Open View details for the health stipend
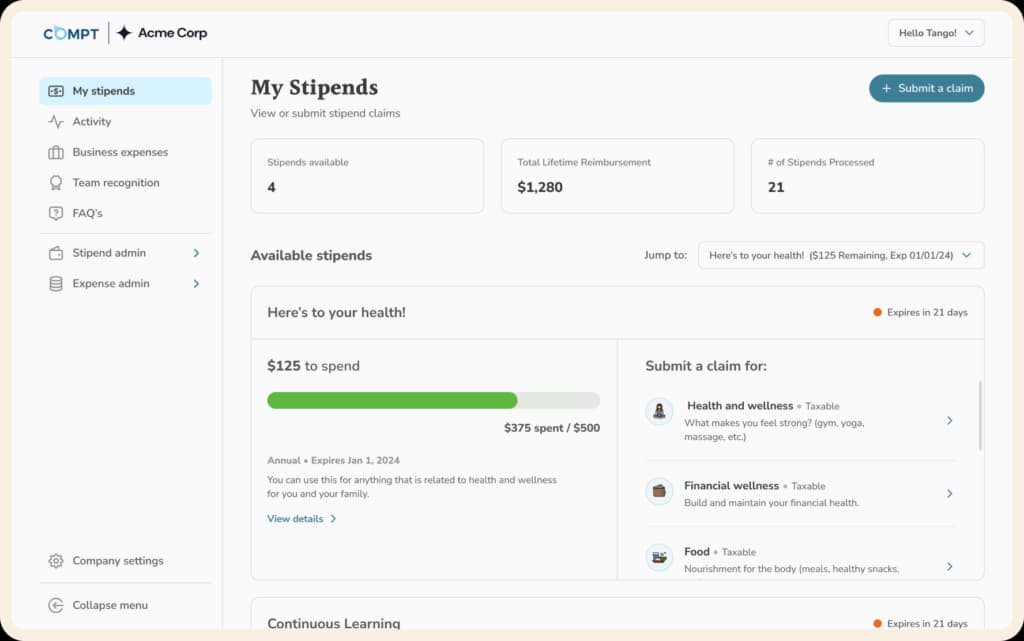The image size is (1024, 641). [x=295, y=519]
